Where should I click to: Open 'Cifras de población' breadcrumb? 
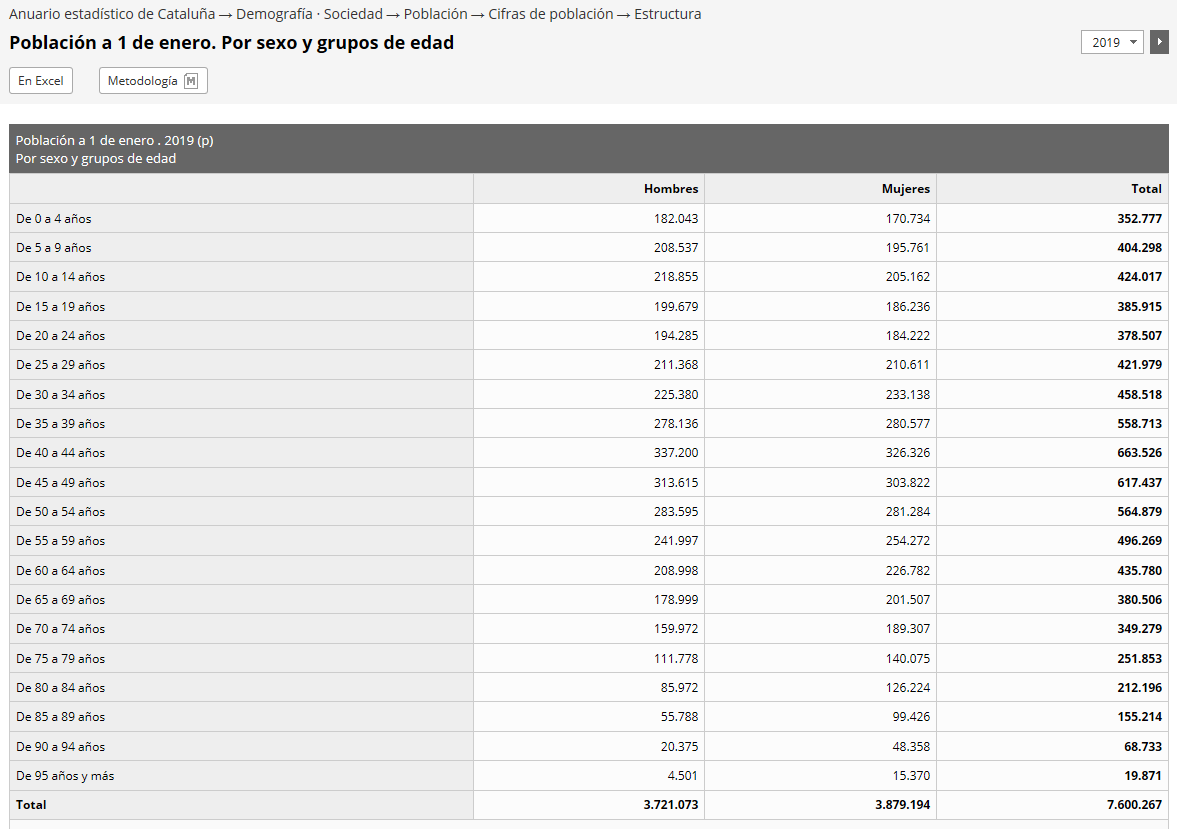tap(550, 14)
